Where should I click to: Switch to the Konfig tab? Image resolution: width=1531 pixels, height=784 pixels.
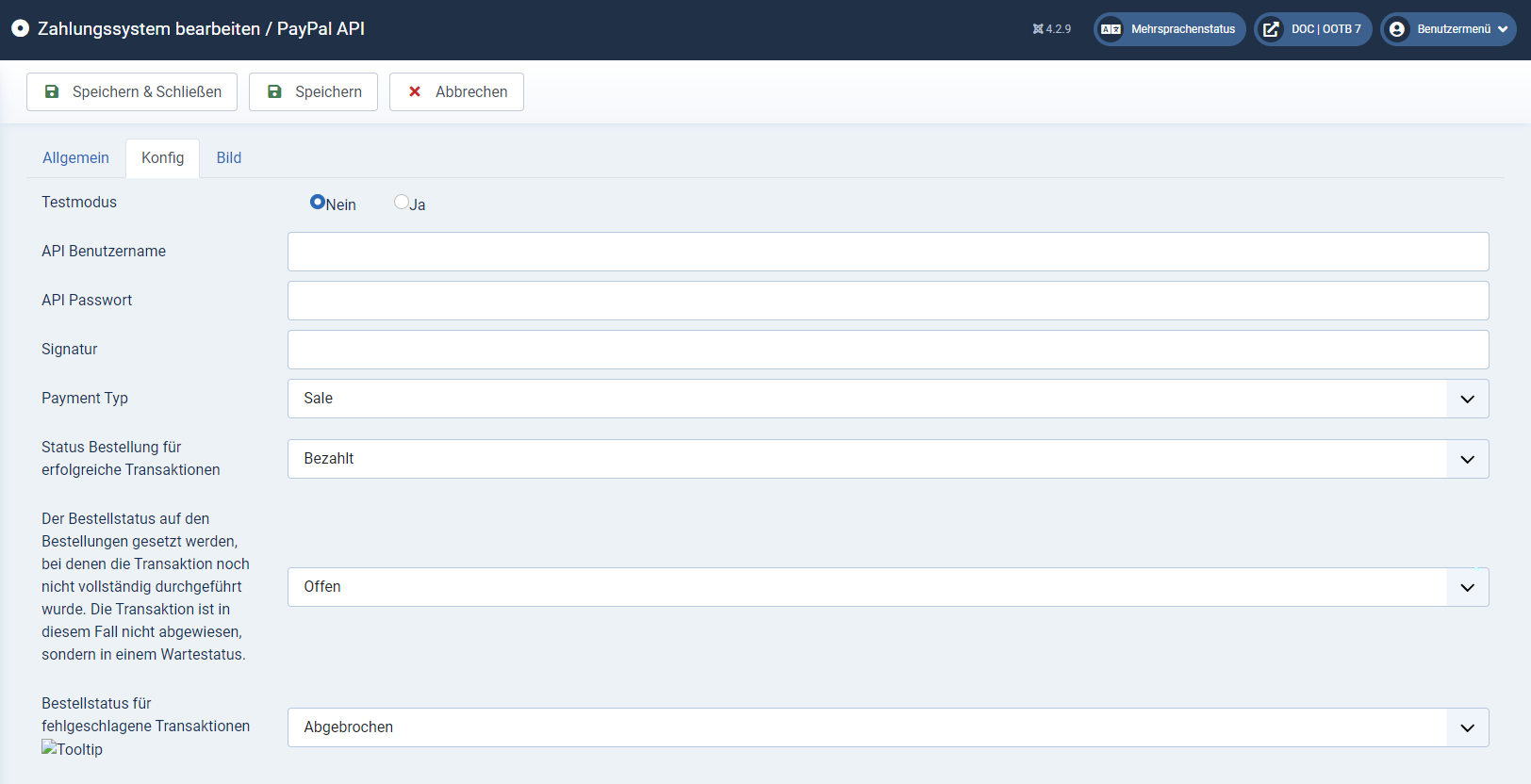(x=163, y=158)
